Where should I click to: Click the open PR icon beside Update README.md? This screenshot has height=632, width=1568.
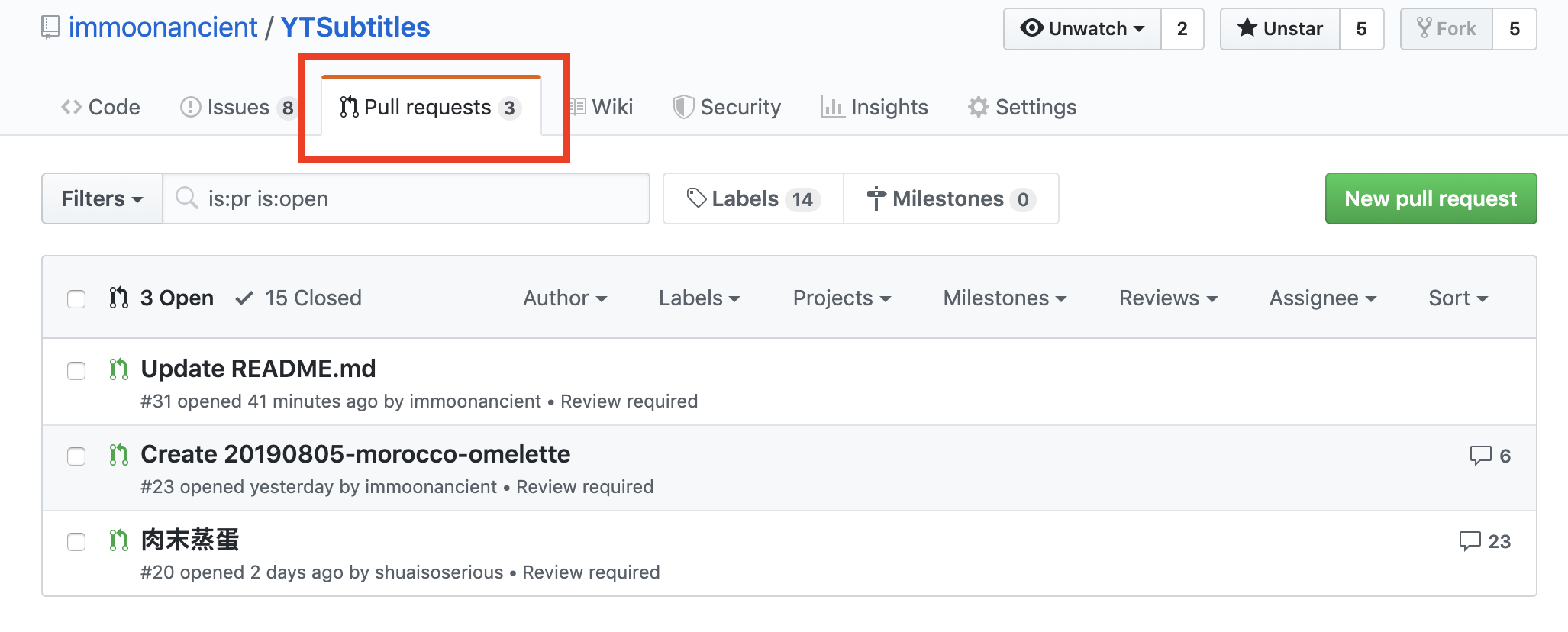tap(118, 369)
